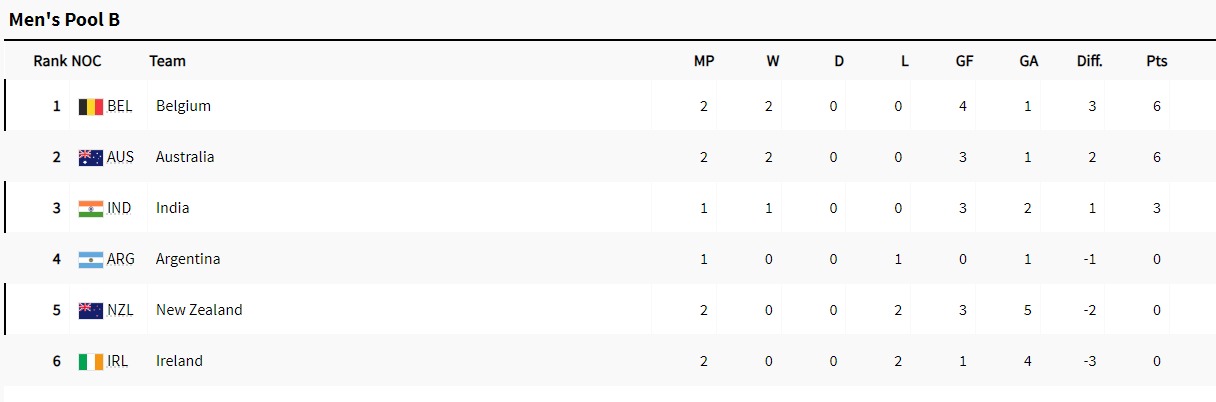The width and height of the screenshot is (1216, 402).
Task: Click the NZL country code
Action: click(x=119, y=310)
